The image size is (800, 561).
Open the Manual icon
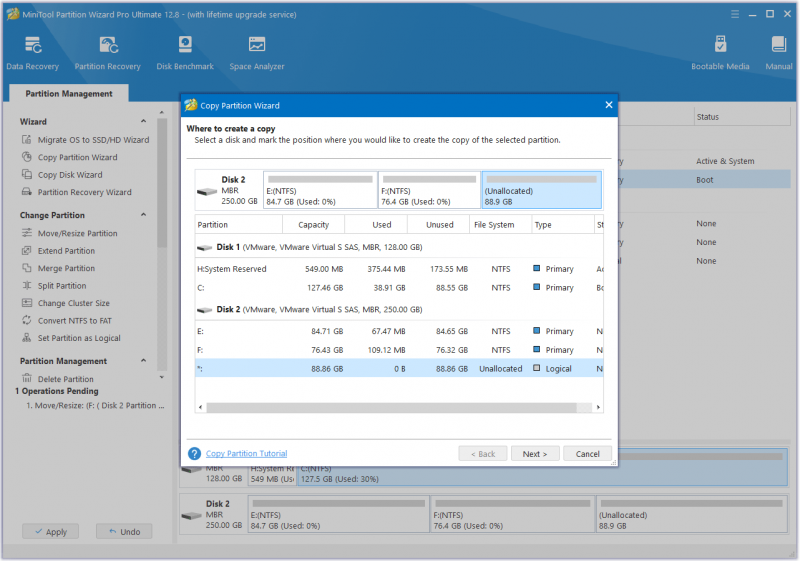pos(779,53)
